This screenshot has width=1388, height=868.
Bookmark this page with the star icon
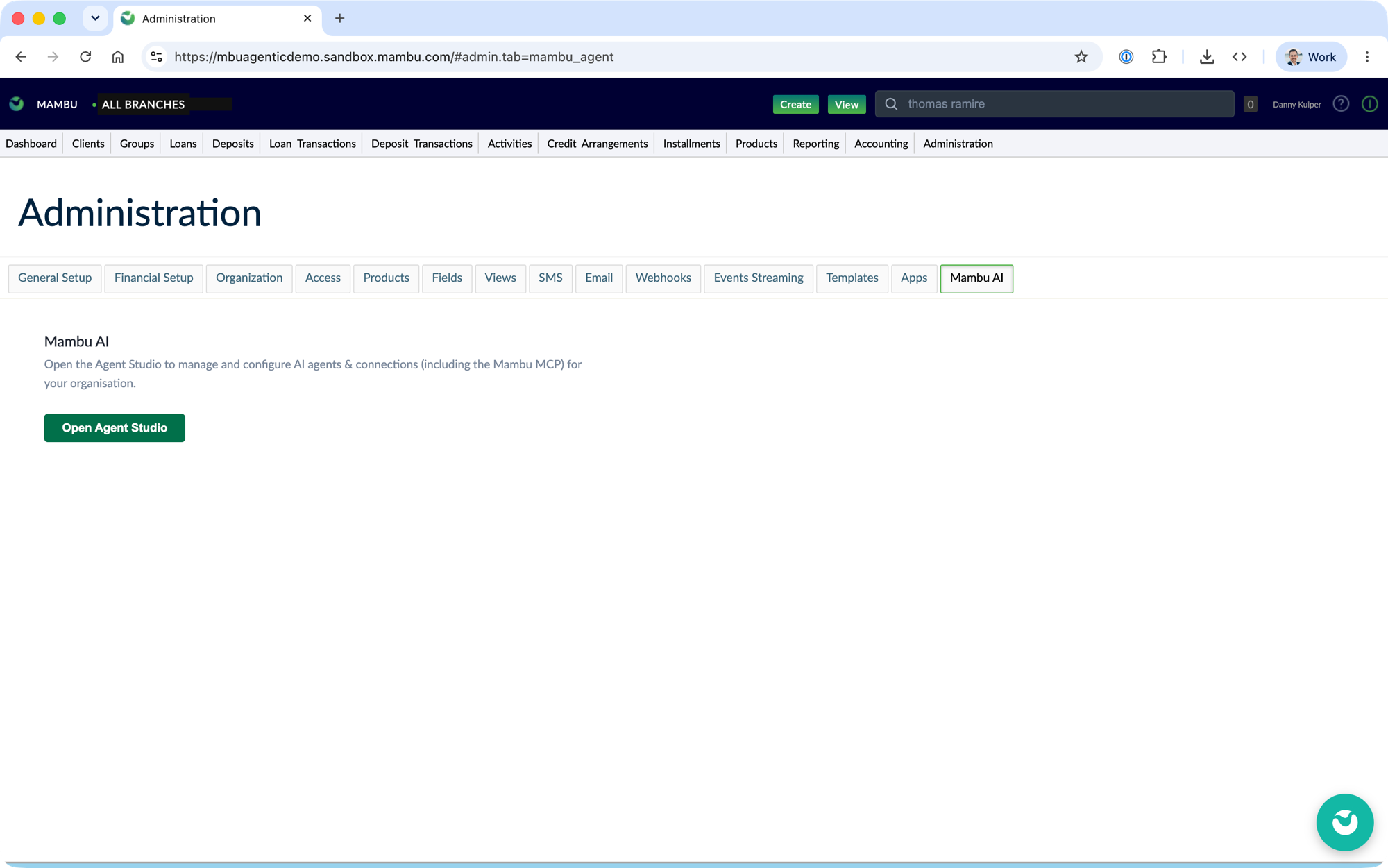(1081, 57)
